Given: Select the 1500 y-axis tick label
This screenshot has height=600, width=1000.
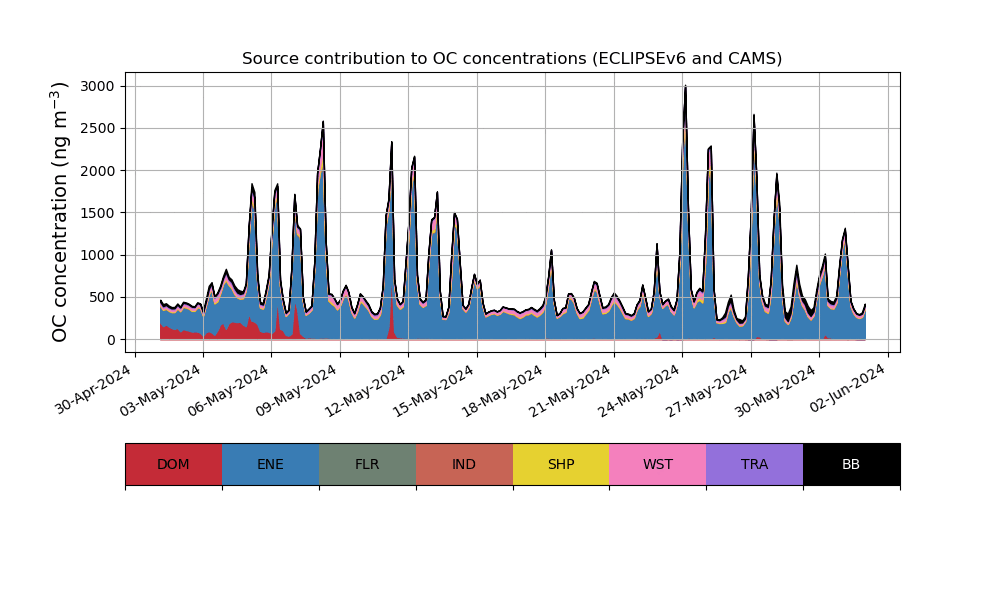Looking at the screenshot, I should (x=99, y=213).
